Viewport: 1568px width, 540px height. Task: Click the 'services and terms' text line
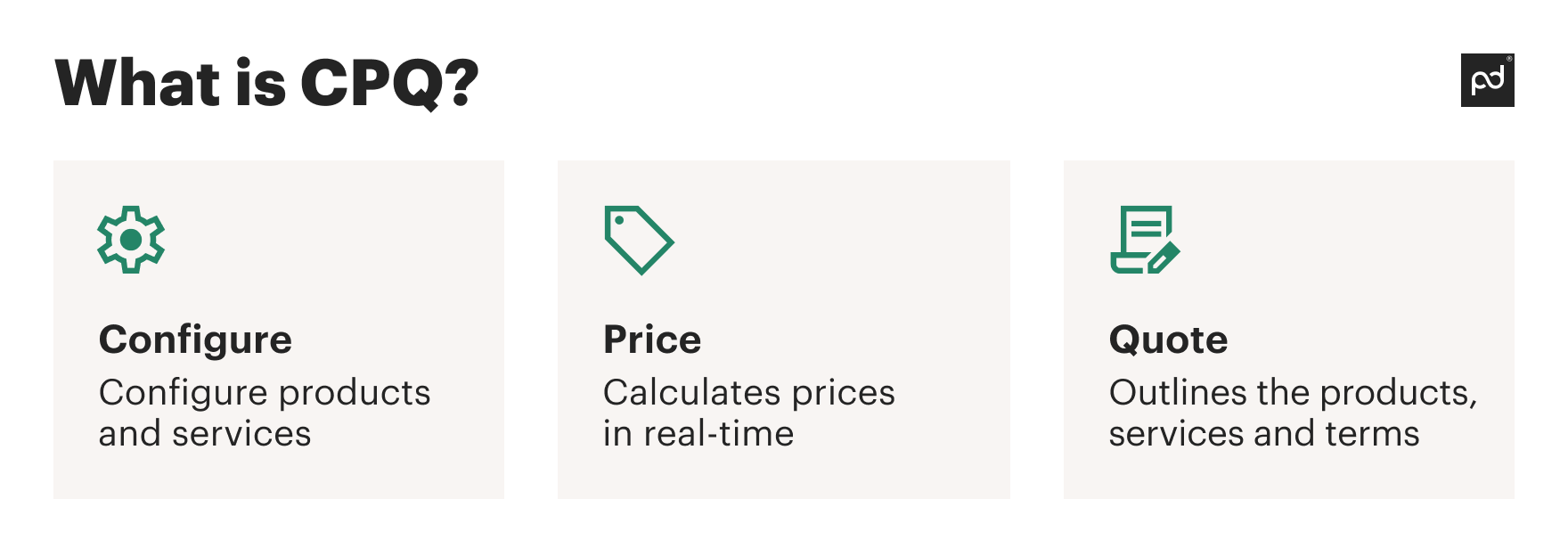1263,434
